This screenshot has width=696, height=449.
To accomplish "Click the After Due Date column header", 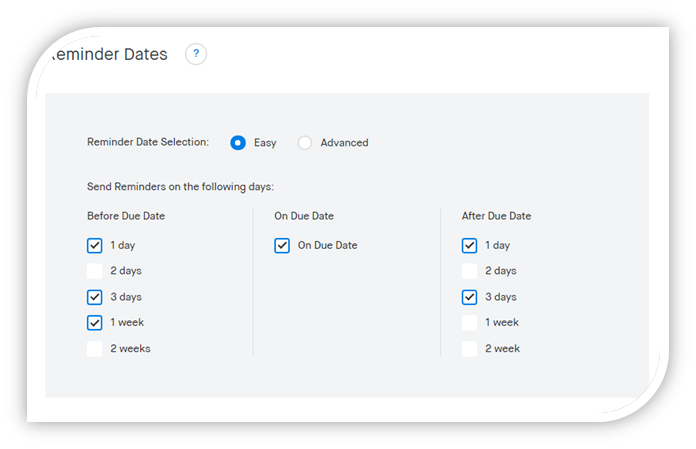I will tap(496, 216).
